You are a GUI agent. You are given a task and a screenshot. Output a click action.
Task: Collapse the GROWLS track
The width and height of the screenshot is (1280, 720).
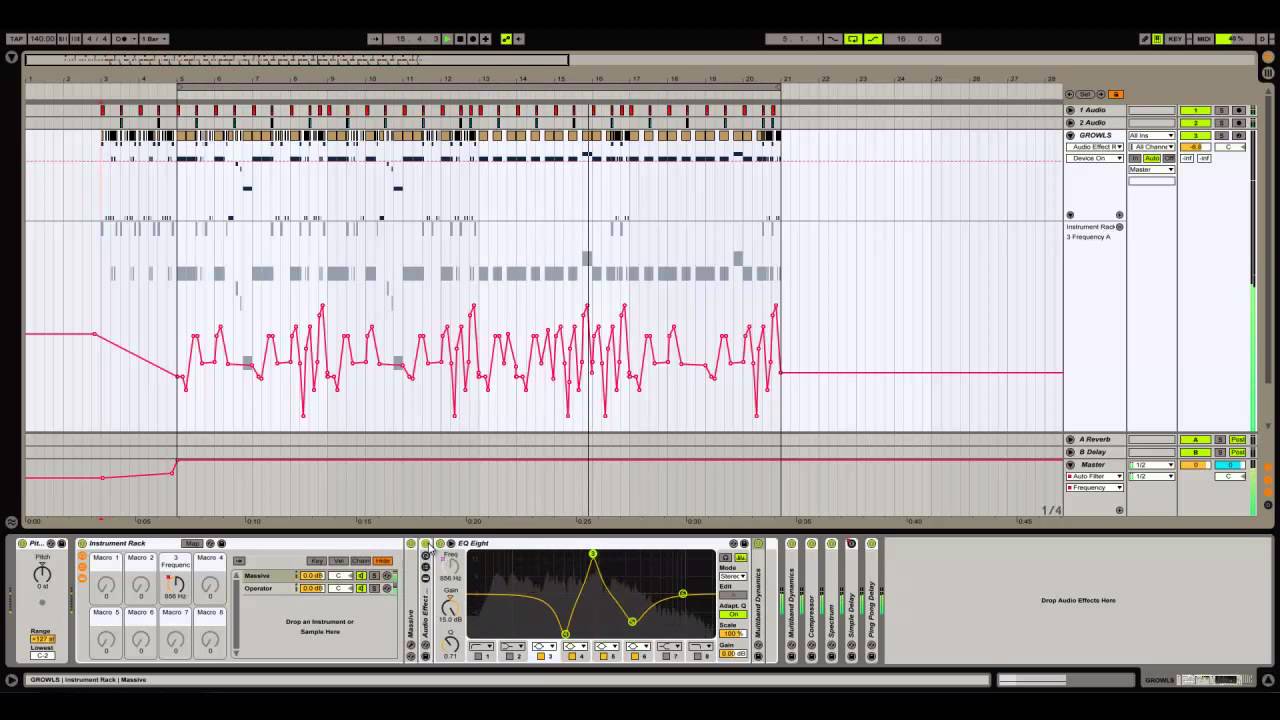1070,135
